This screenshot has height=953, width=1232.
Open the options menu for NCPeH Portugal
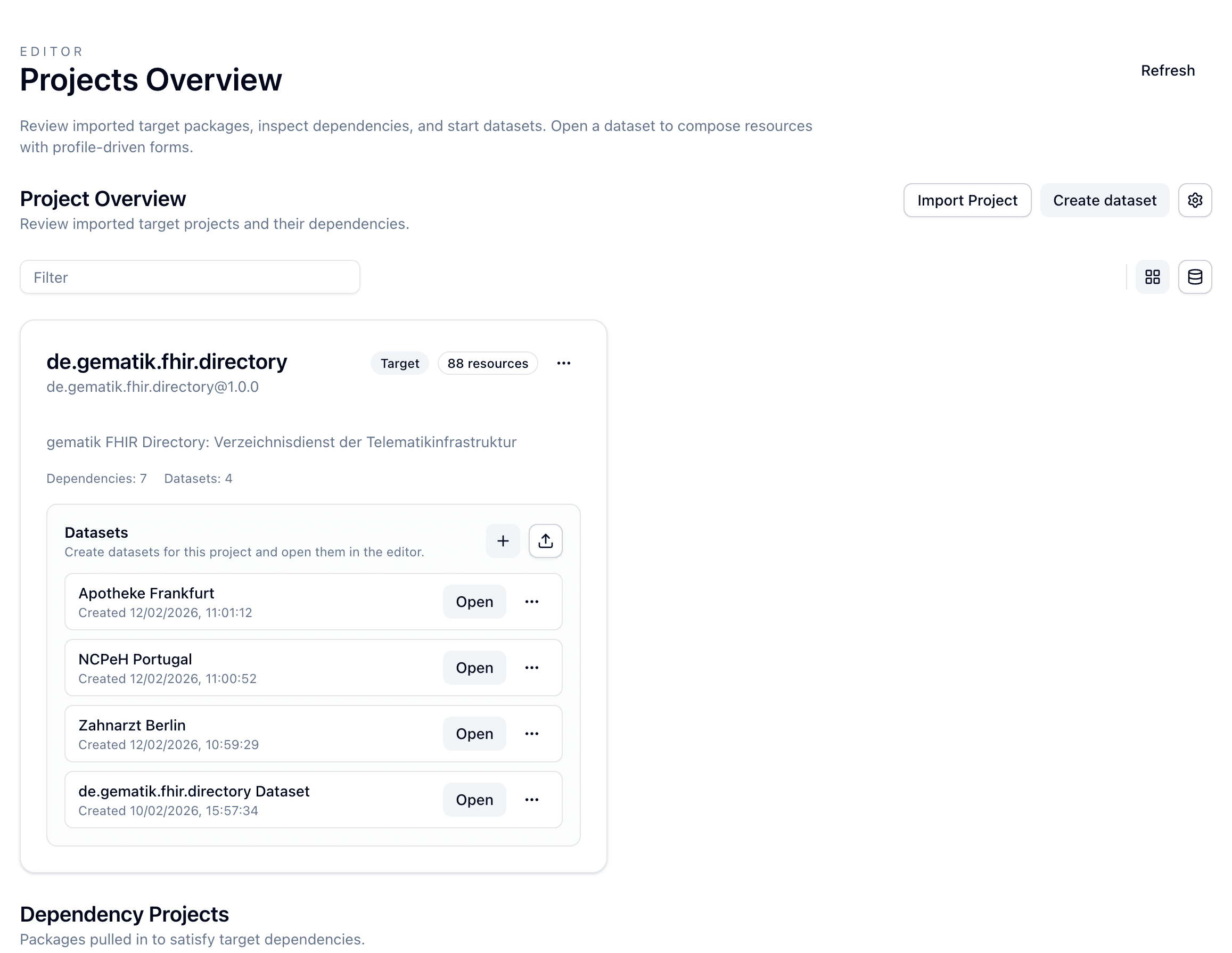point(531,668)
